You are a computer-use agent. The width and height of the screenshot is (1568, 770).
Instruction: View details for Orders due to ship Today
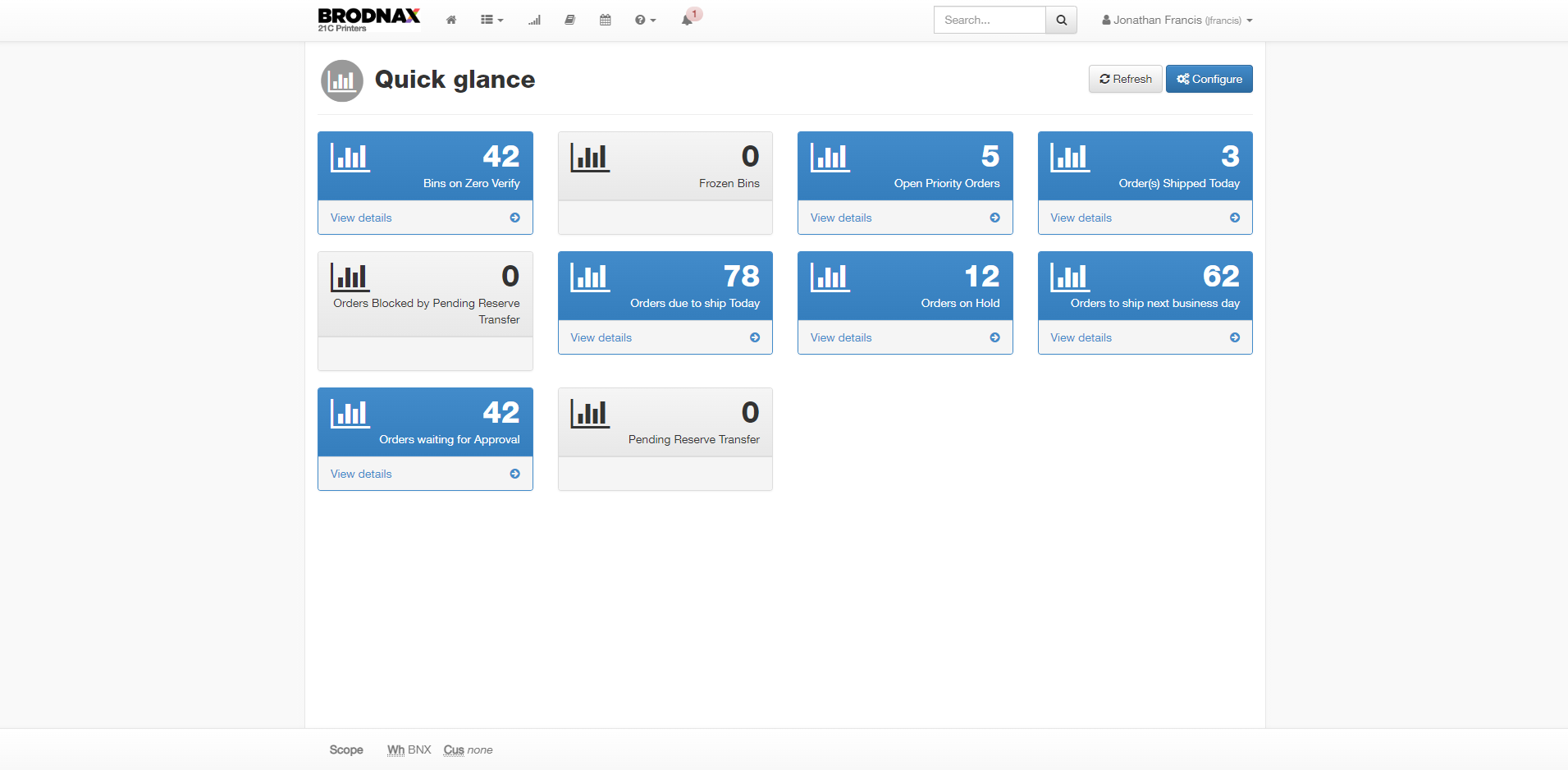(x=601, y=337)
